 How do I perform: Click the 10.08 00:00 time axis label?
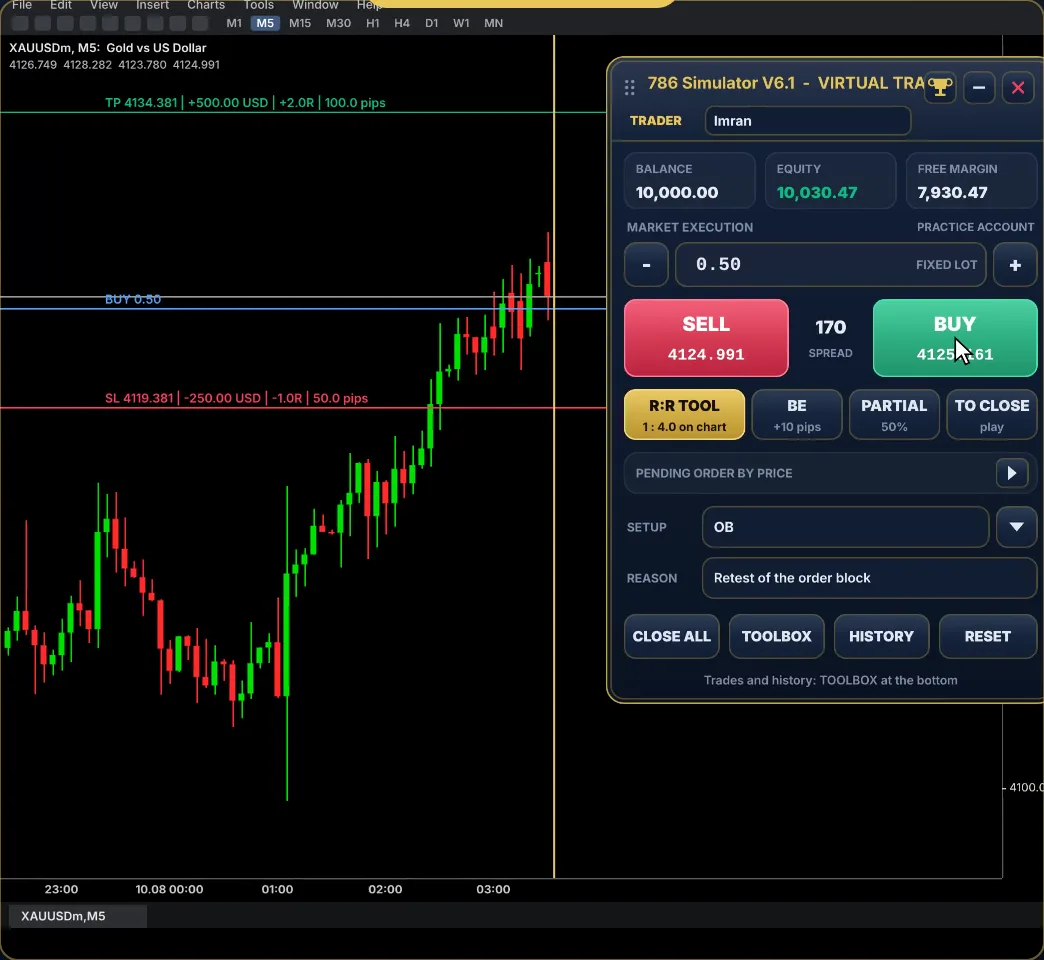tap(169, 889)
